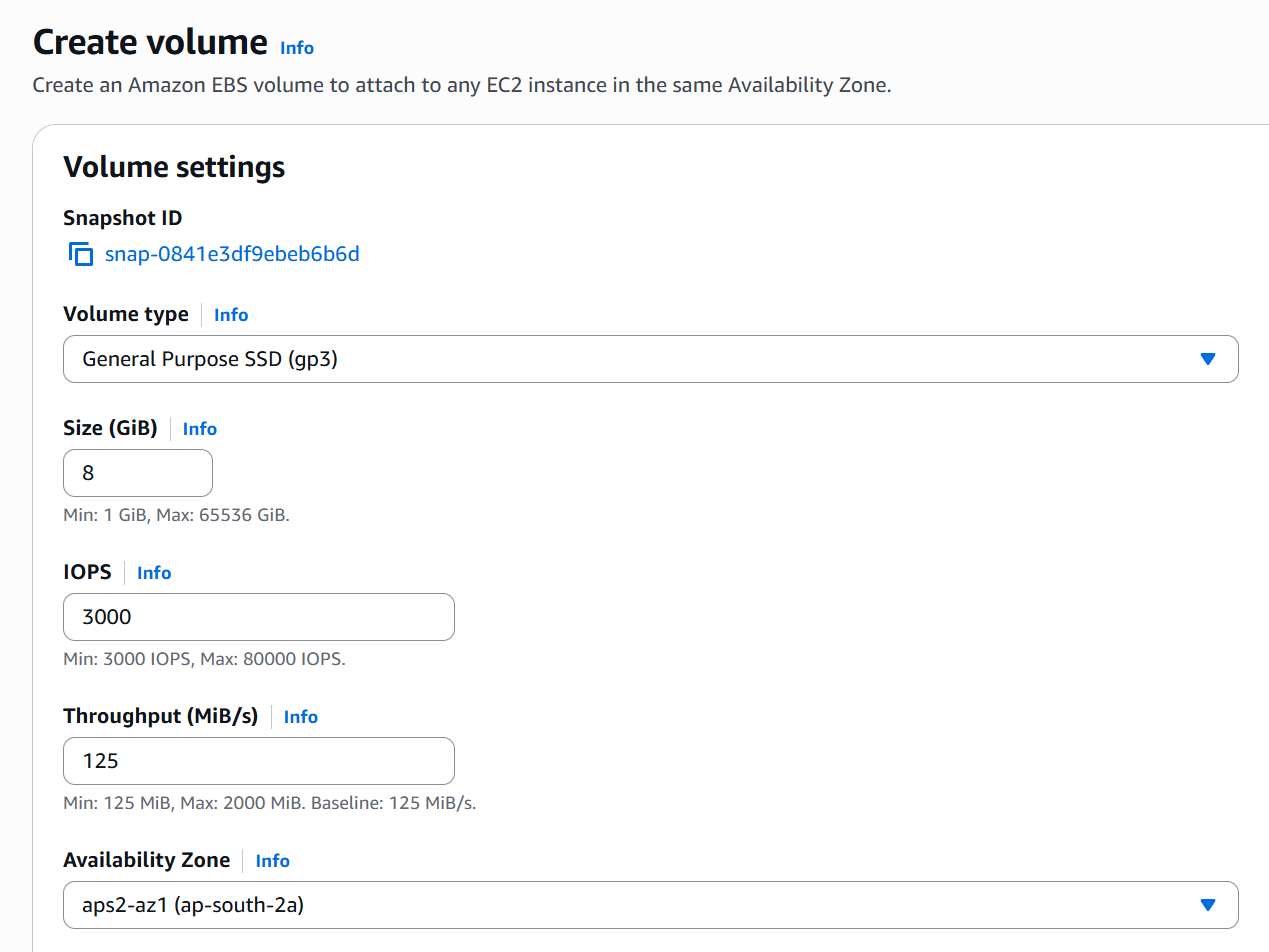Click into the IOPS field showing 3000
This screenshot has width=1269, height=952.
tap(258, 617)
